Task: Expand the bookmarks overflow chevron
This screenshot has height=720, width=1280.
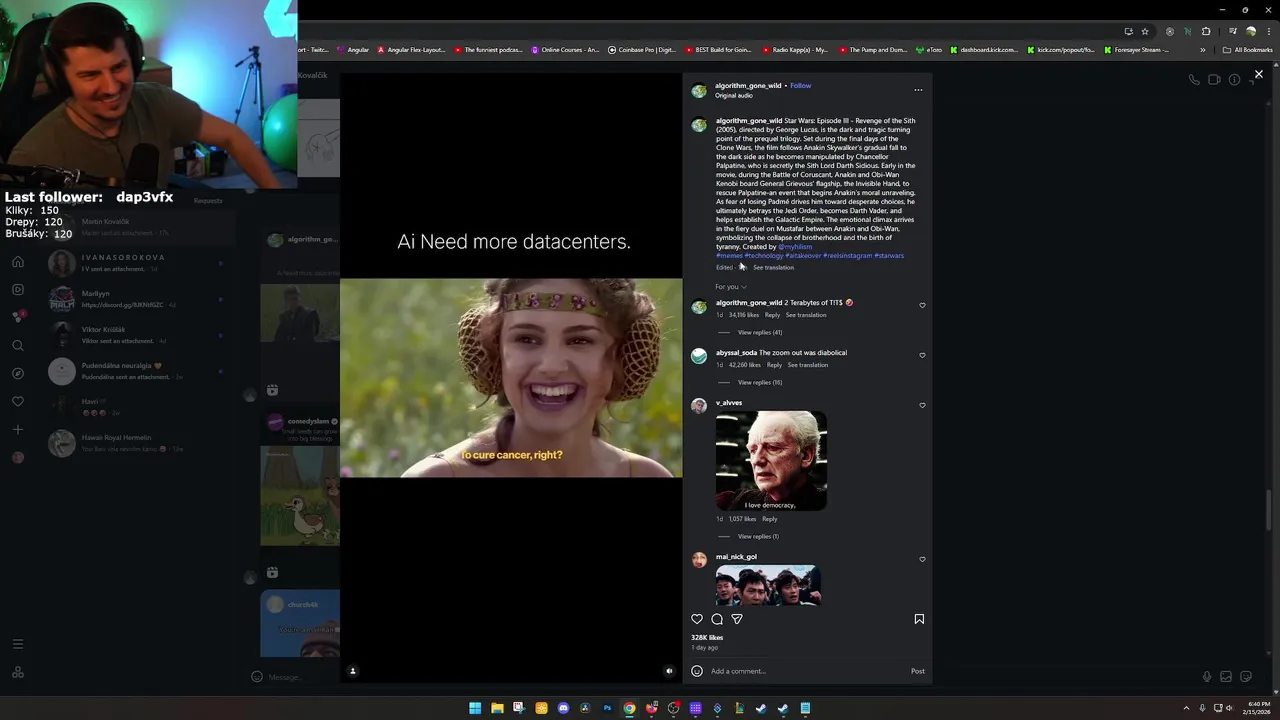Action: pos(1203,50)
